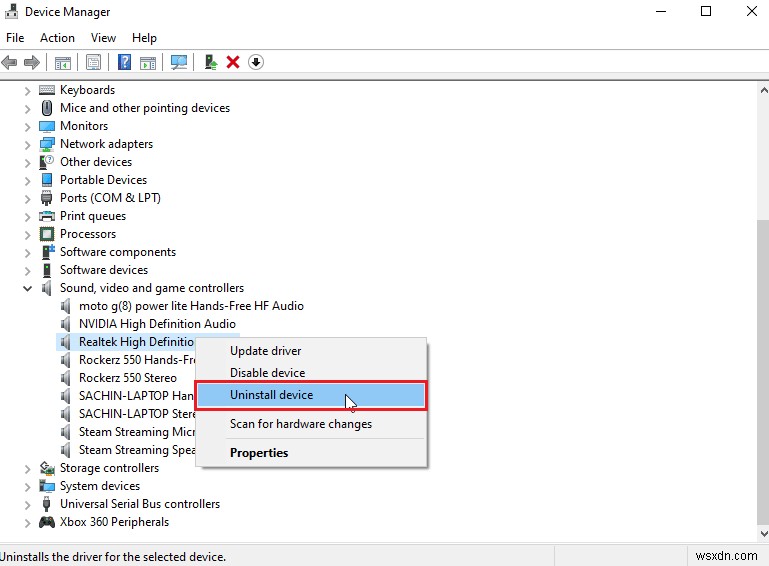Click the Software components icon

(x=48, y=252)
